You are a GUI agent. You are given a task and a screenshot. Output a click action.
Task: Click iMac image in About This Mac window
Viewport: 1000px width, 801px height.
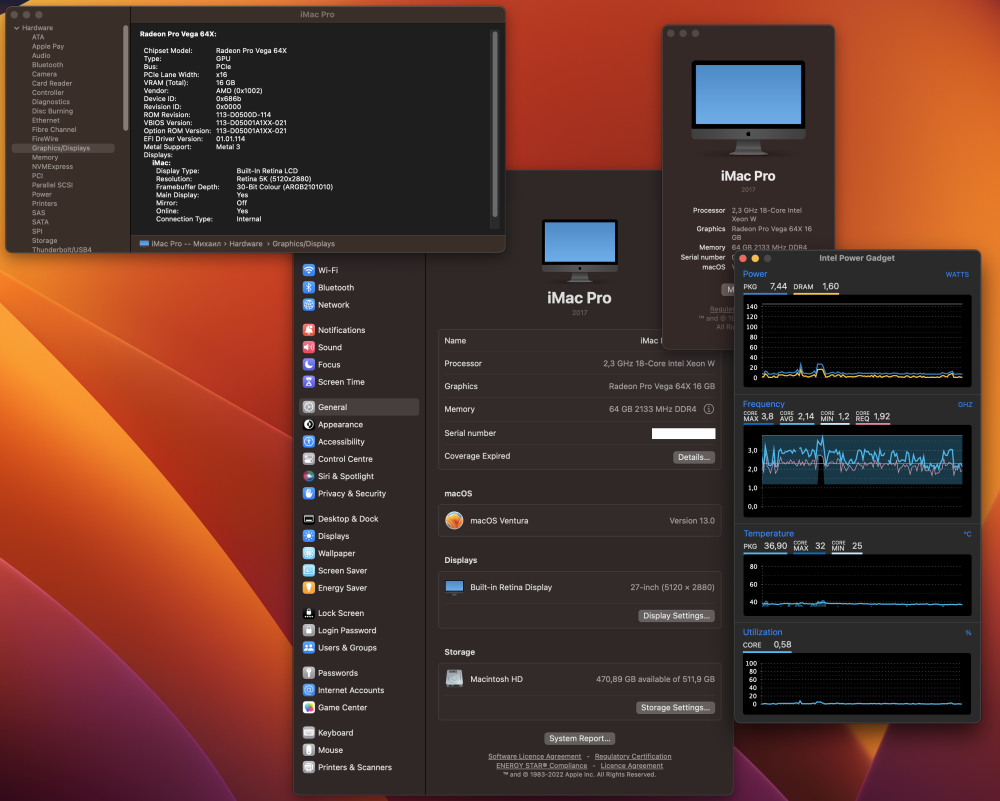[x=748, y=108]
